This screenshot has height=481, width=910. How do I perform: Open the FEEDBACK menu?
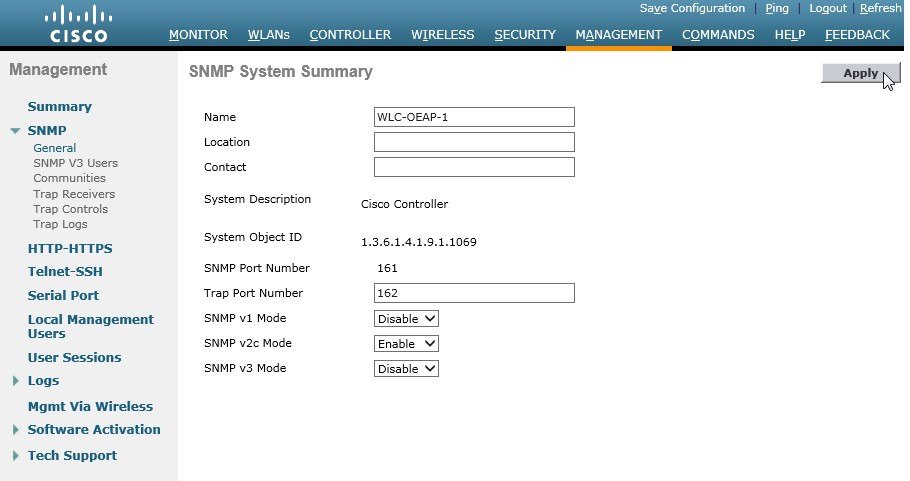(857, 35)
